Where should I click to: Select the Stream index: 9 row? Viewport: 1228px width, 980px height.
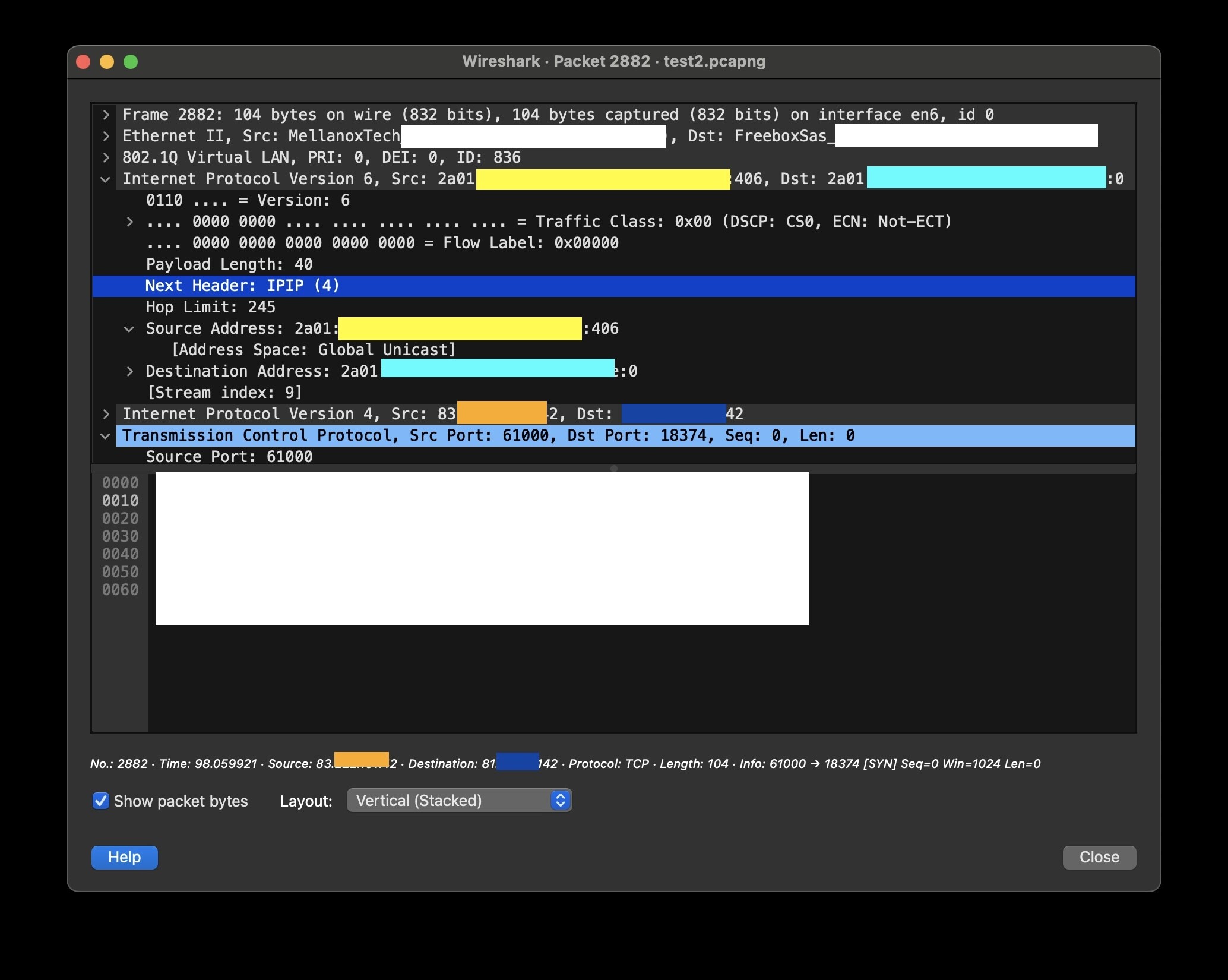tap(614, 393)
